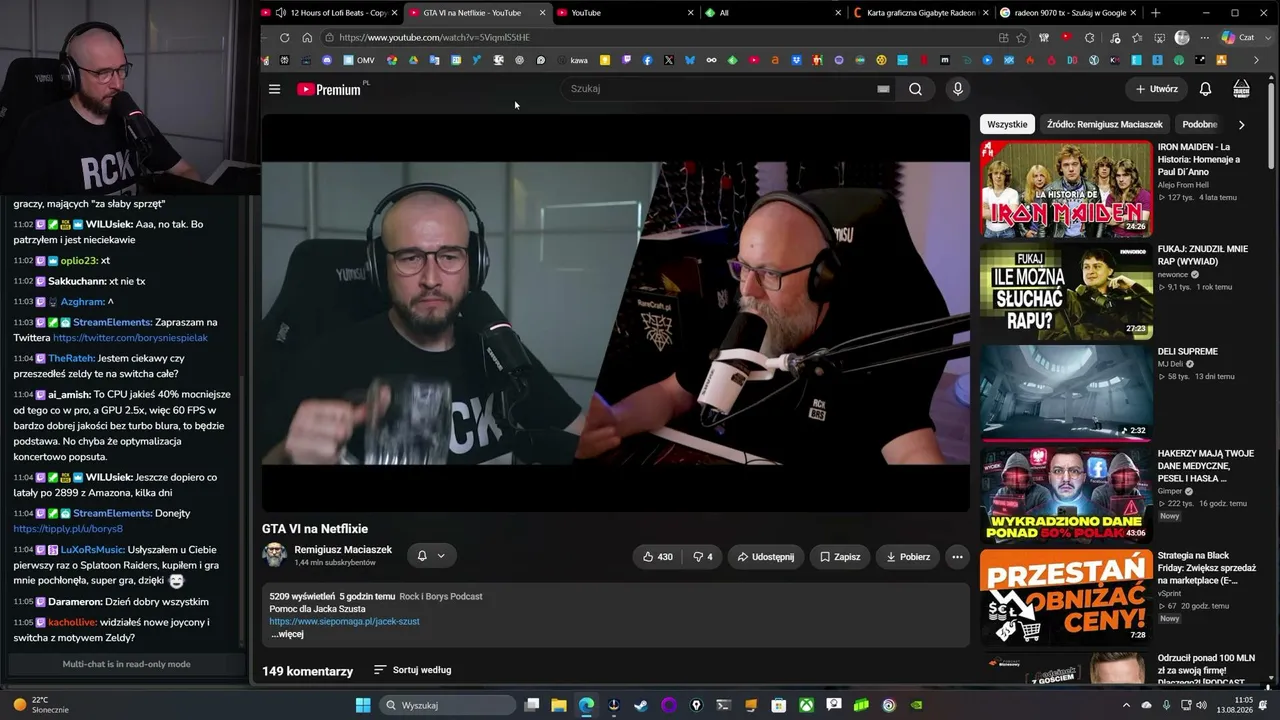1280x720 pixels.
Task: Click the Wyszukaj taskbar search box
Action: click(448, 705)
